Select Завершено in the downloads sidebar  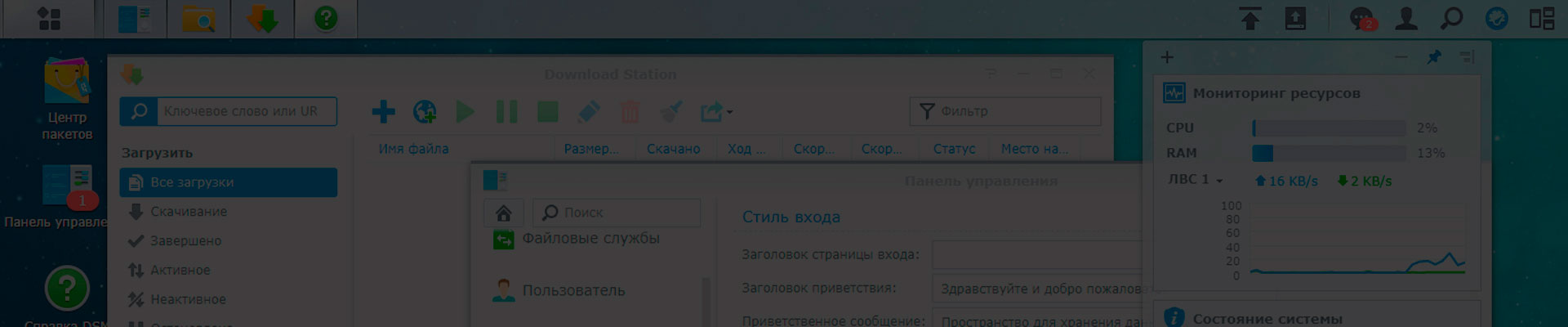[185, 241]
